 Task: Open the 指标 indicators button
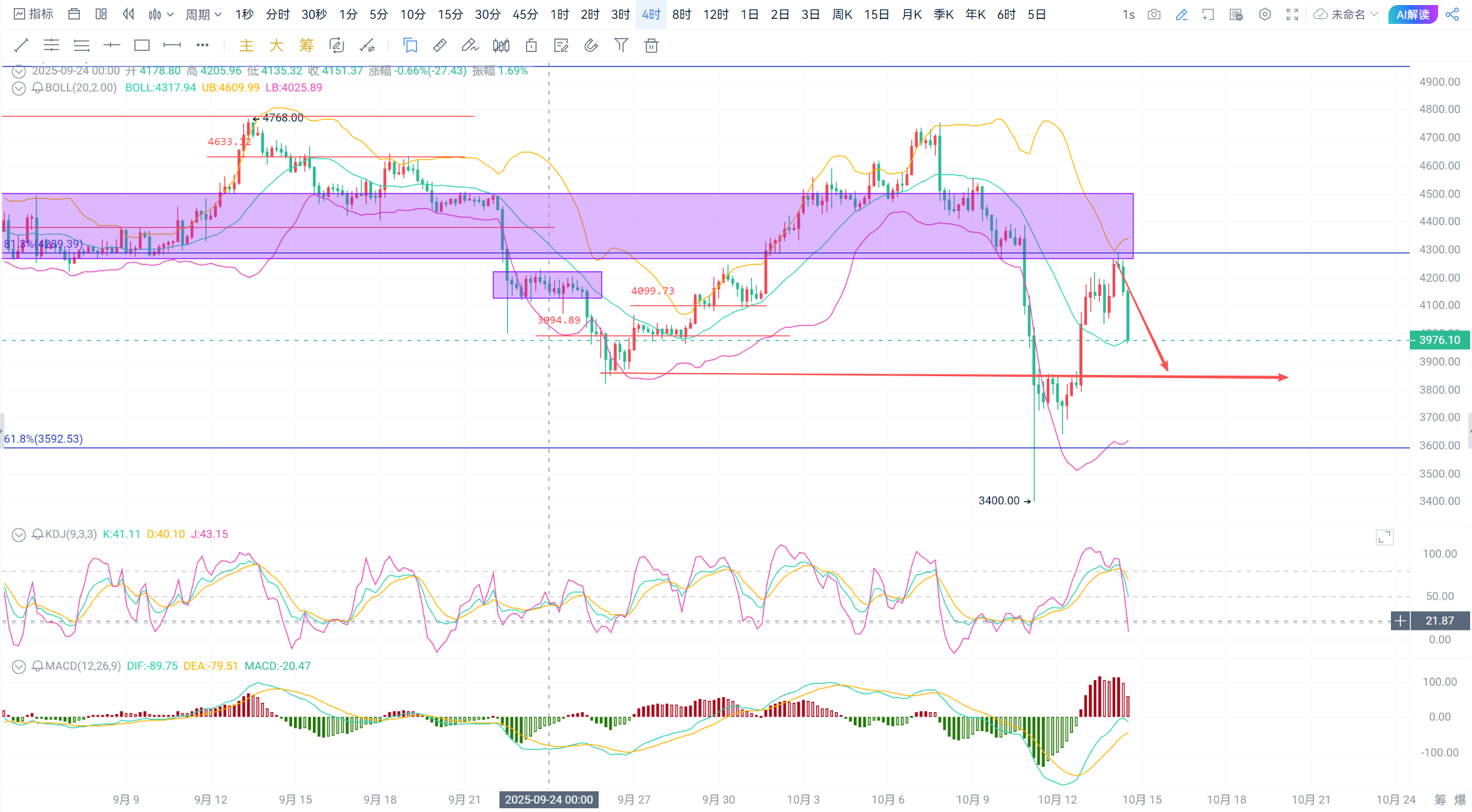pyautogui.click(x=34, y=14)
